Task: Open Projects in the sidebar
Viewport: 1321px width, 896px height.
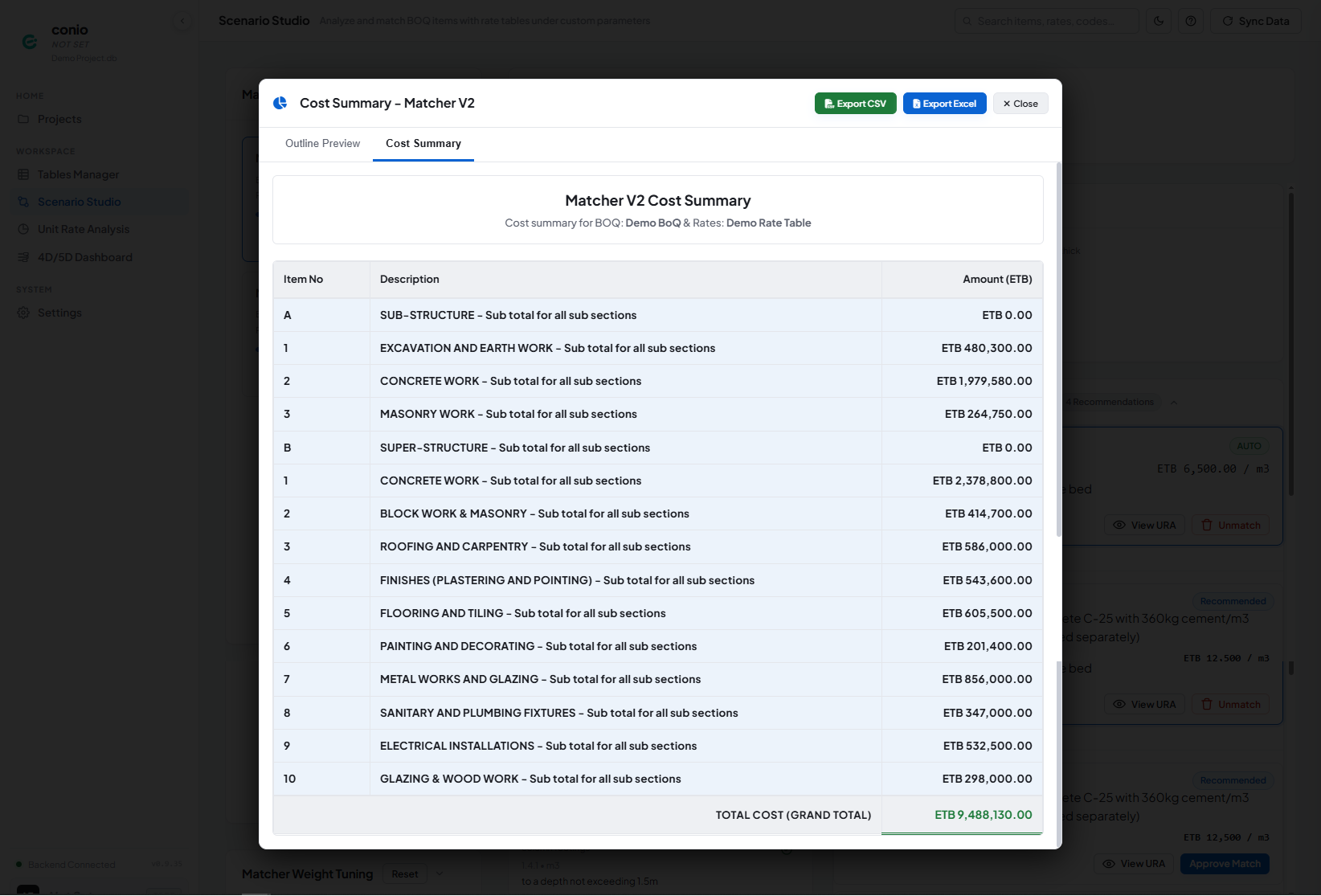Action: click(100, 119)
